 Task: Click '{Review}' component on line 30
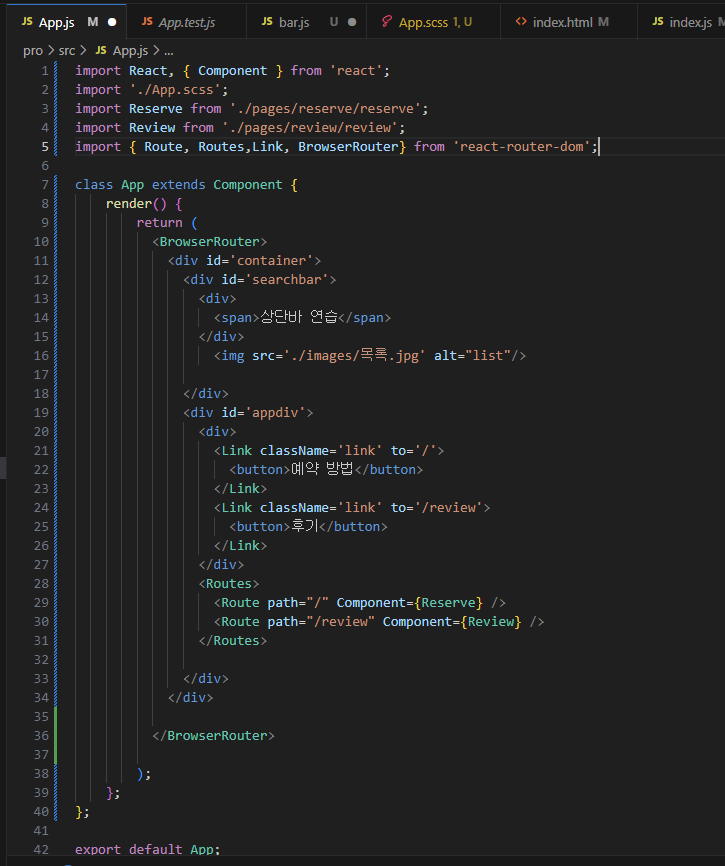point(491,622)
